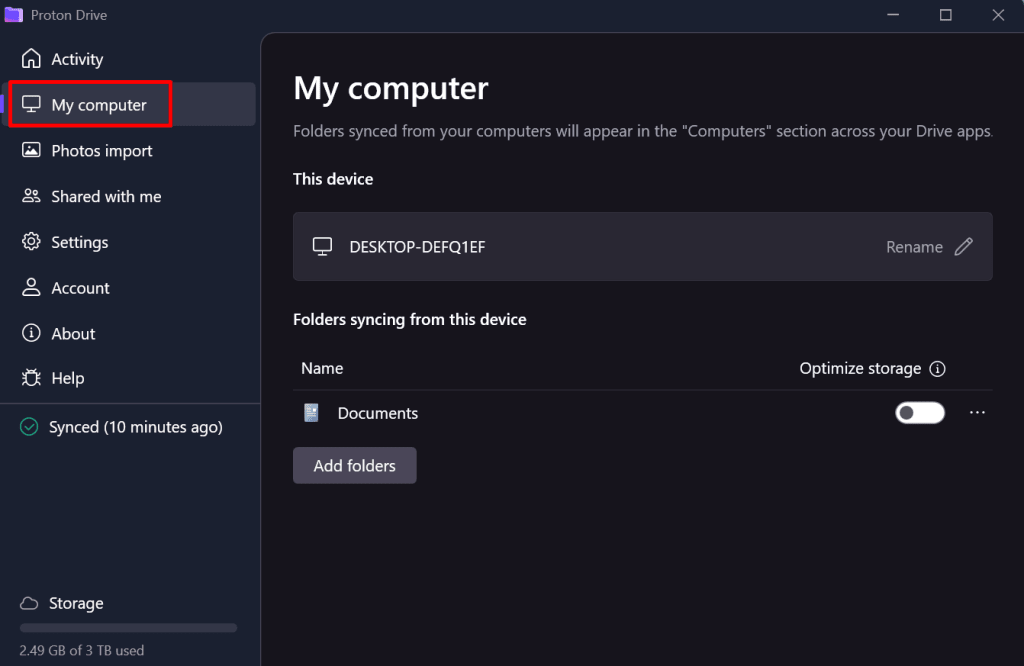The image size is (1024, 666).
Task: Click the green synced checkmark icon
Action: [29, 427]
